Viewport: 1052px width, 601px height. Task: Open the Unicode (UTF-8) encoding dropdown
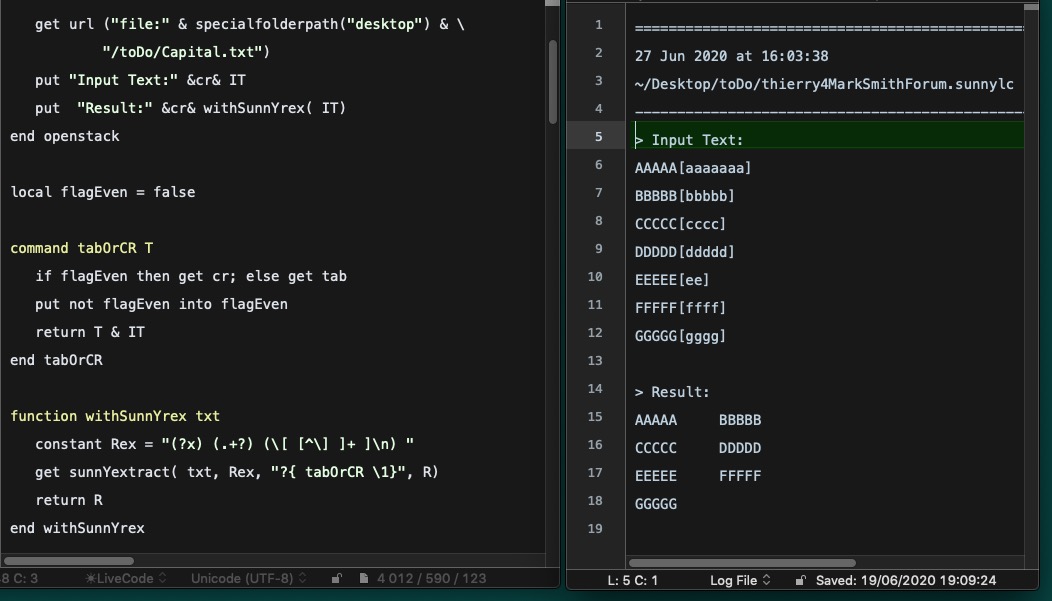(x=248, y=578)
